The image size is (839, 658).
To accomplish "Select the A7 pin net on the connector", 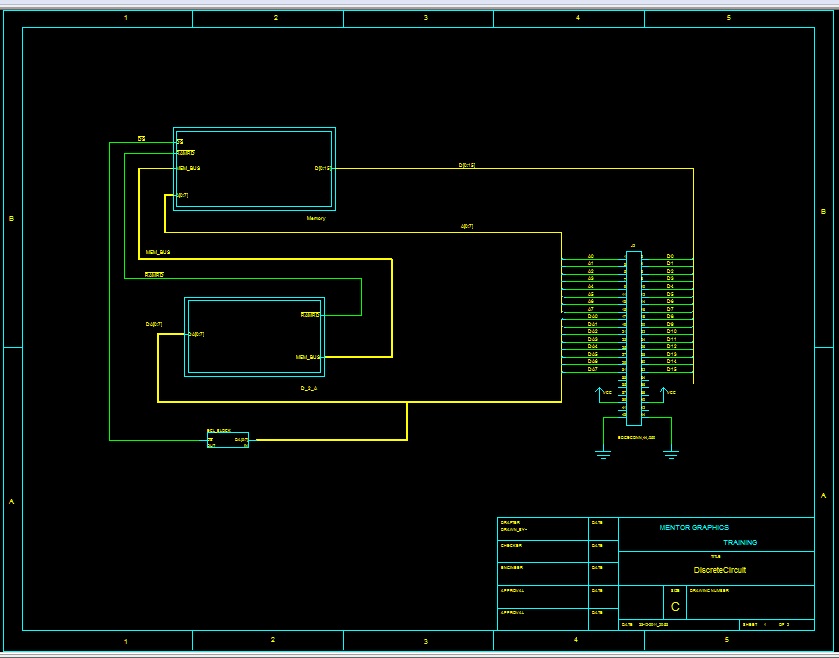I will point(591,309).
